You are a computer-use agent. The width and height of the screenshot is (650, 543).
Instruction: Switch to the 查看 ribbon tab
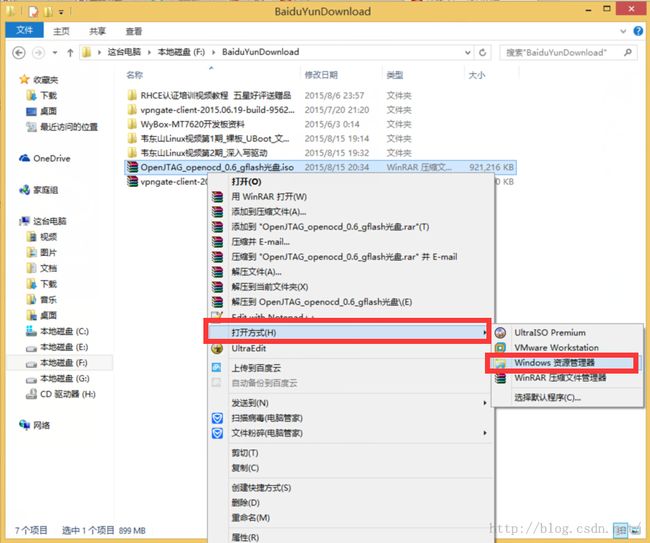133,31
